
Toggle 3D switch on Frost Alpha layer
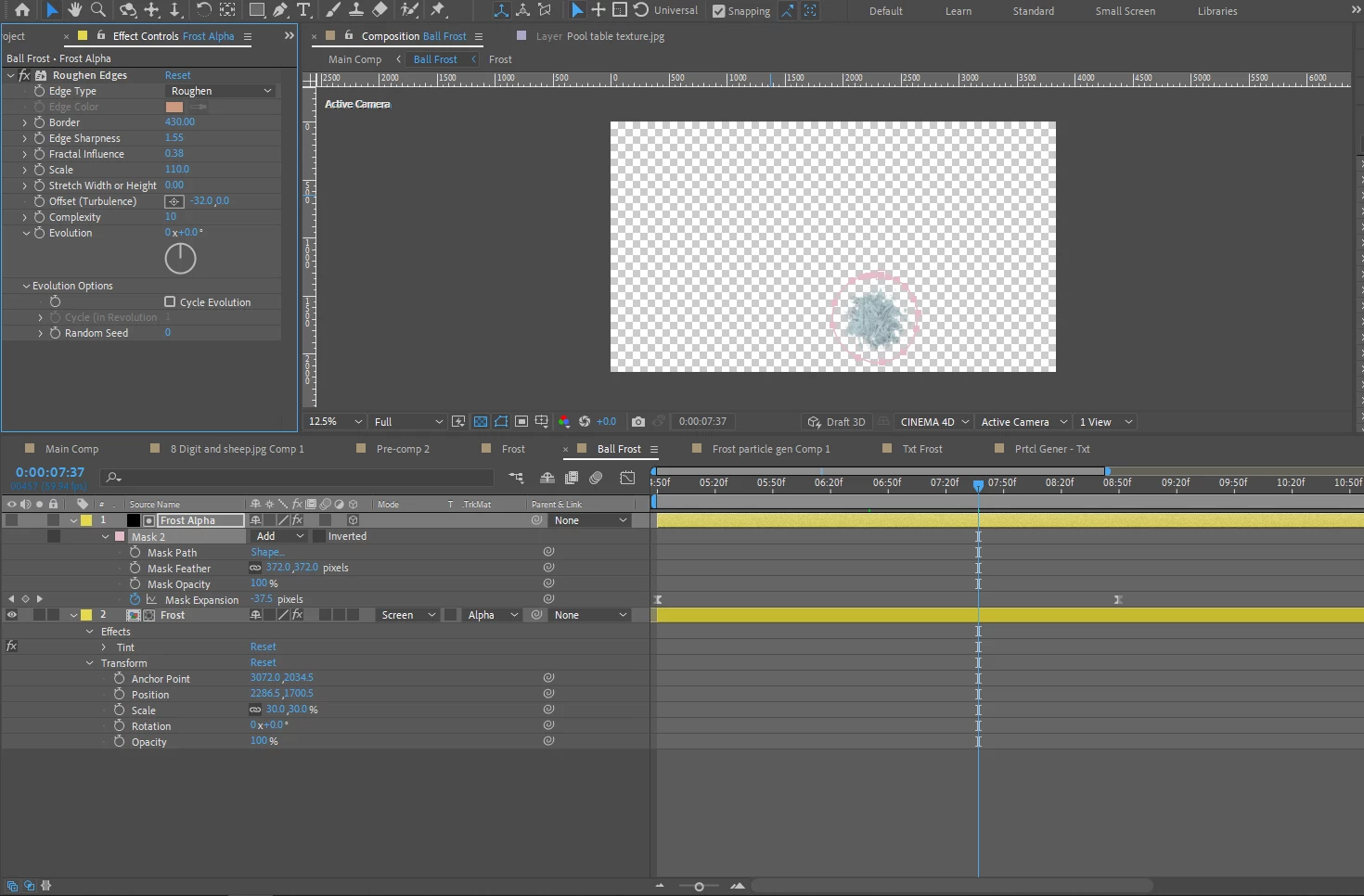point(353,520)
